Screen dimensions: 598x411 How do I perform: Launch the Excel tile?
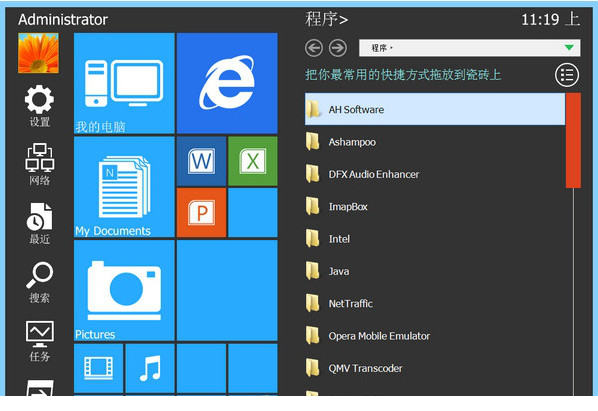(253, 161)
